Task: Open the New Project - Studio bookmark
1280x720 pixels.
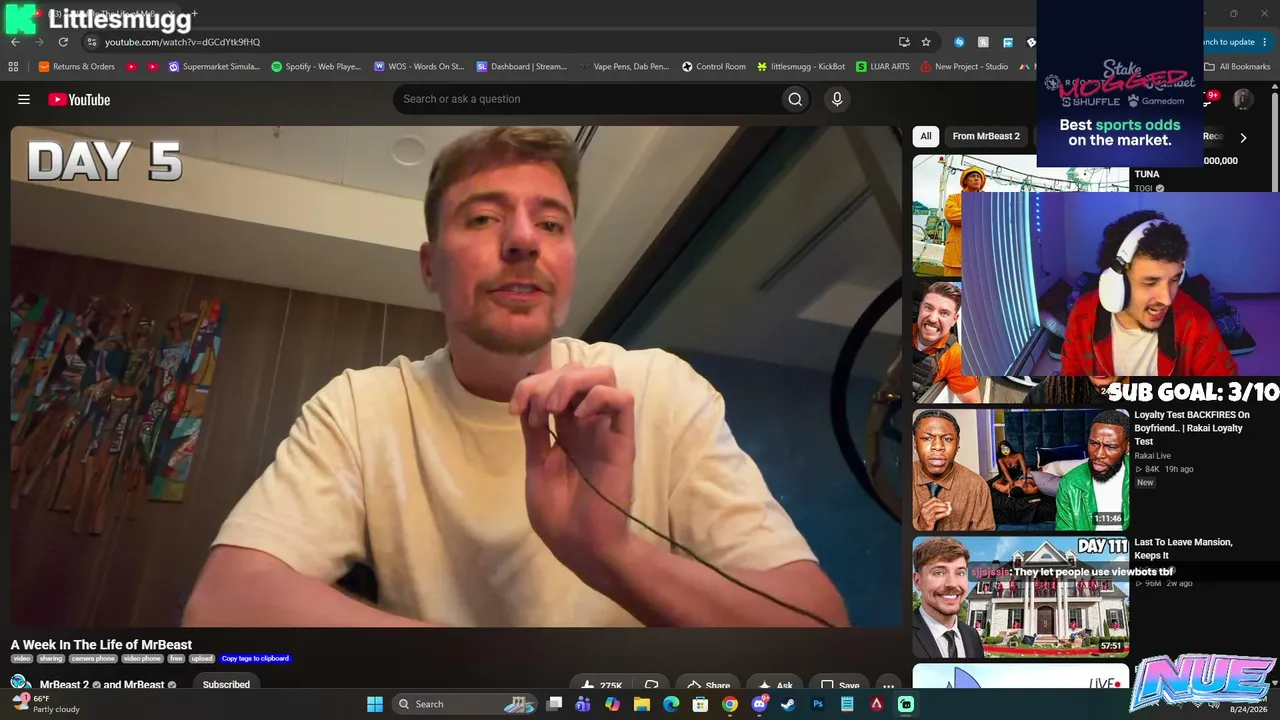Action: (964, 67)
